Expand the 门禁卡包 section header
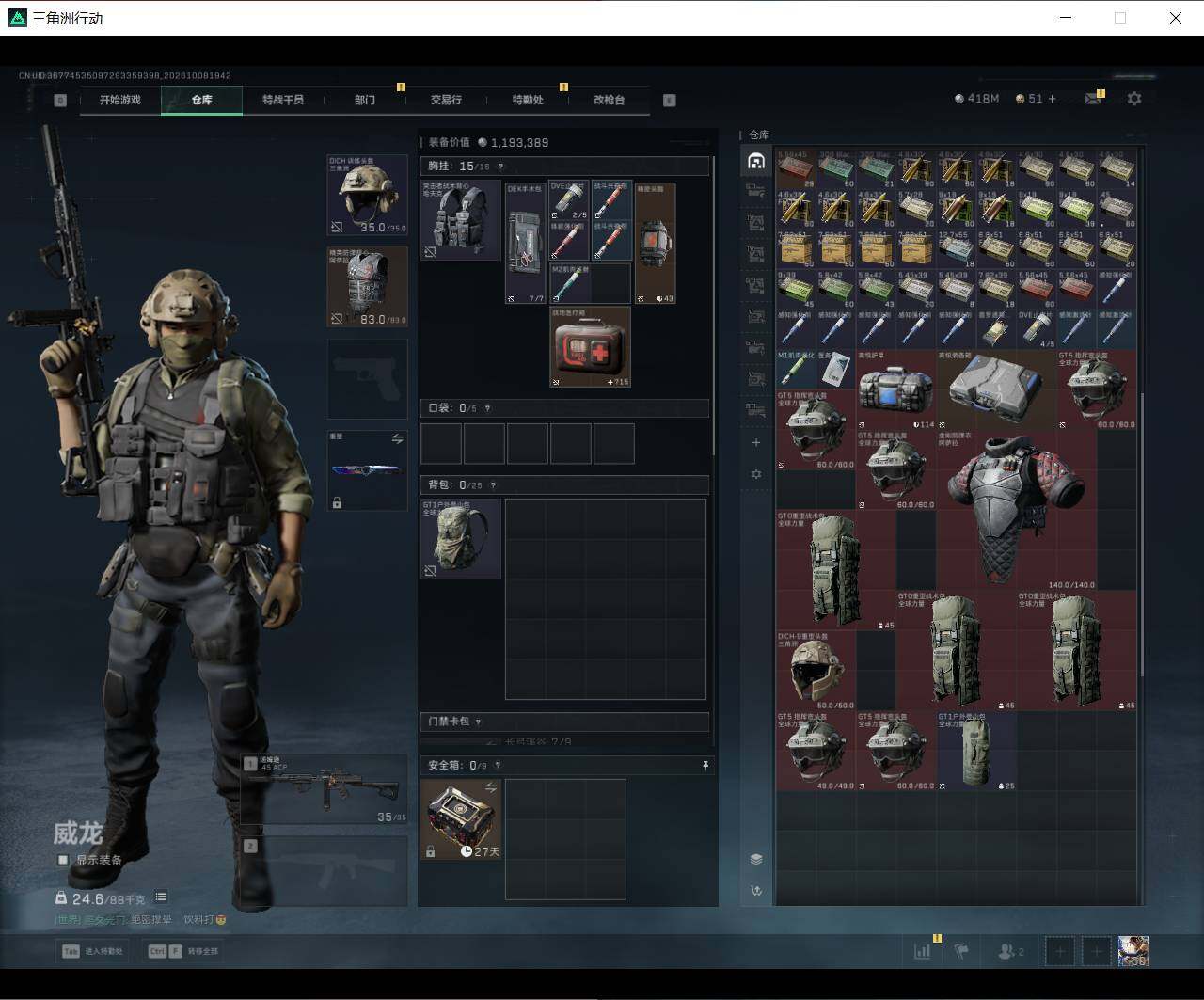1204x1000 pixels. [x=563, y=722]
